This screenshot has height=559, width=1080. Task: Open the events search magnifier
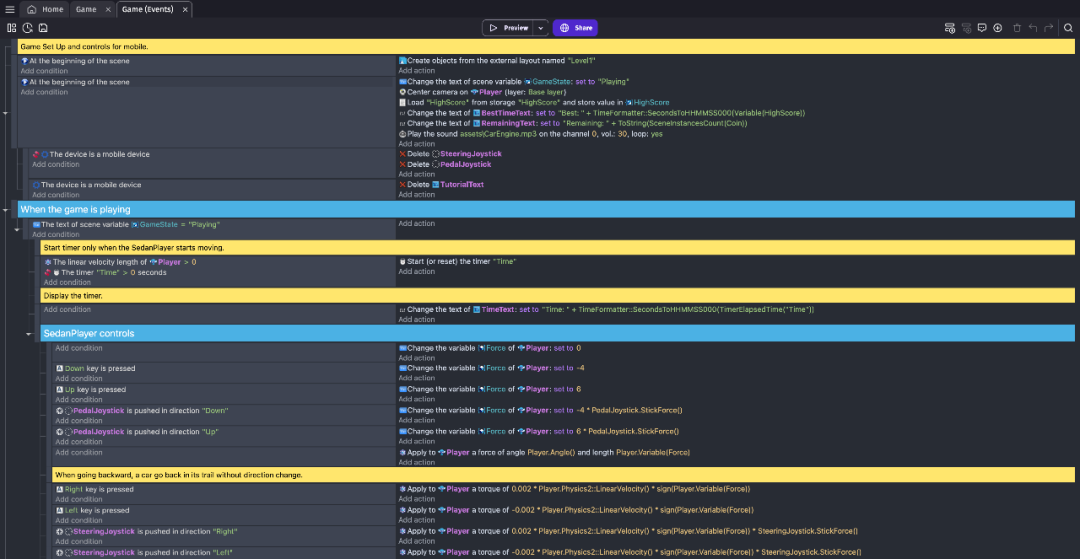1068,28
